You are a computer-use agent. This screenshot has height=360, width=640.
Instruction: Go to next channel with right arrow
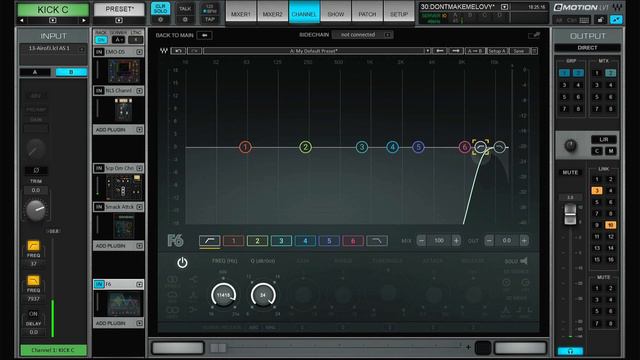[x=84, y=20]
